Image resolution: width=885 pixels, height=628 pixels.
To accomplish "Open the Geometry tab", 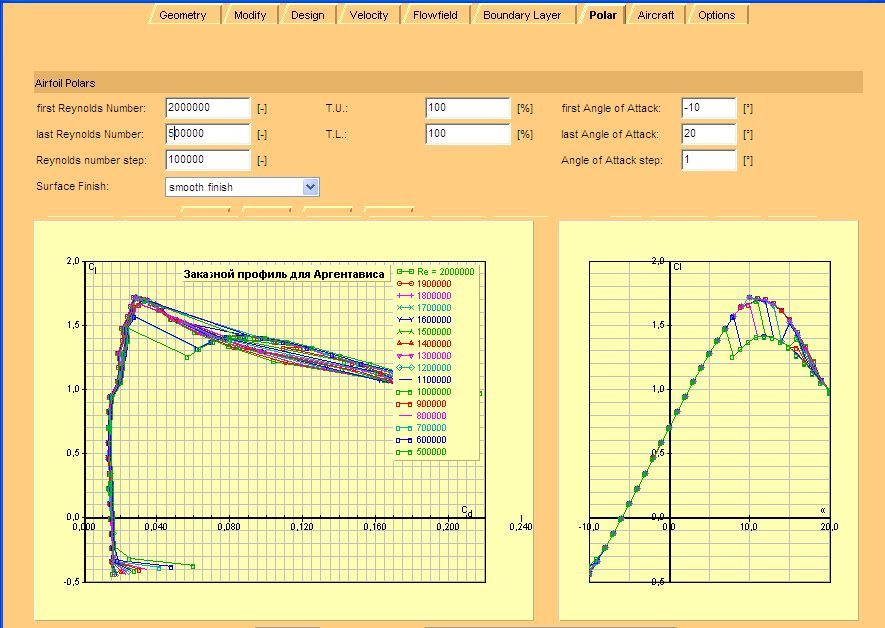I will point(183,15).
